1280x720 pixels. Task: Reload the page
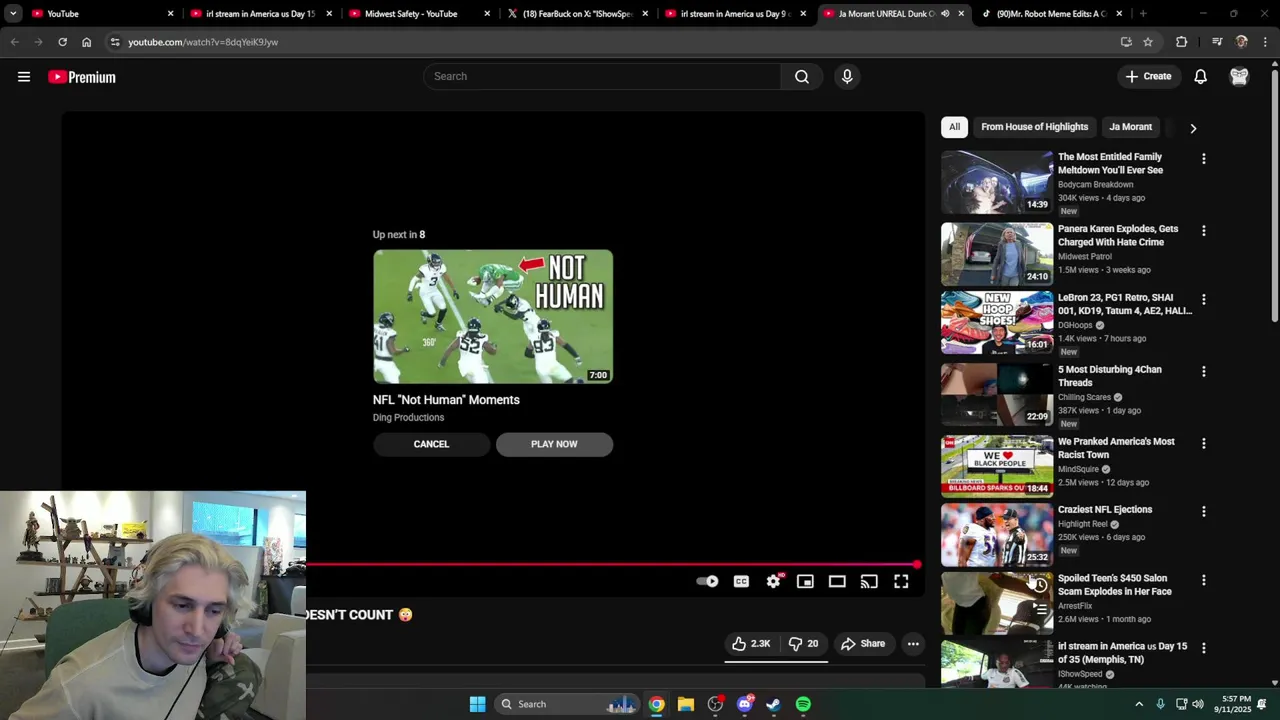tap(62, 42)
